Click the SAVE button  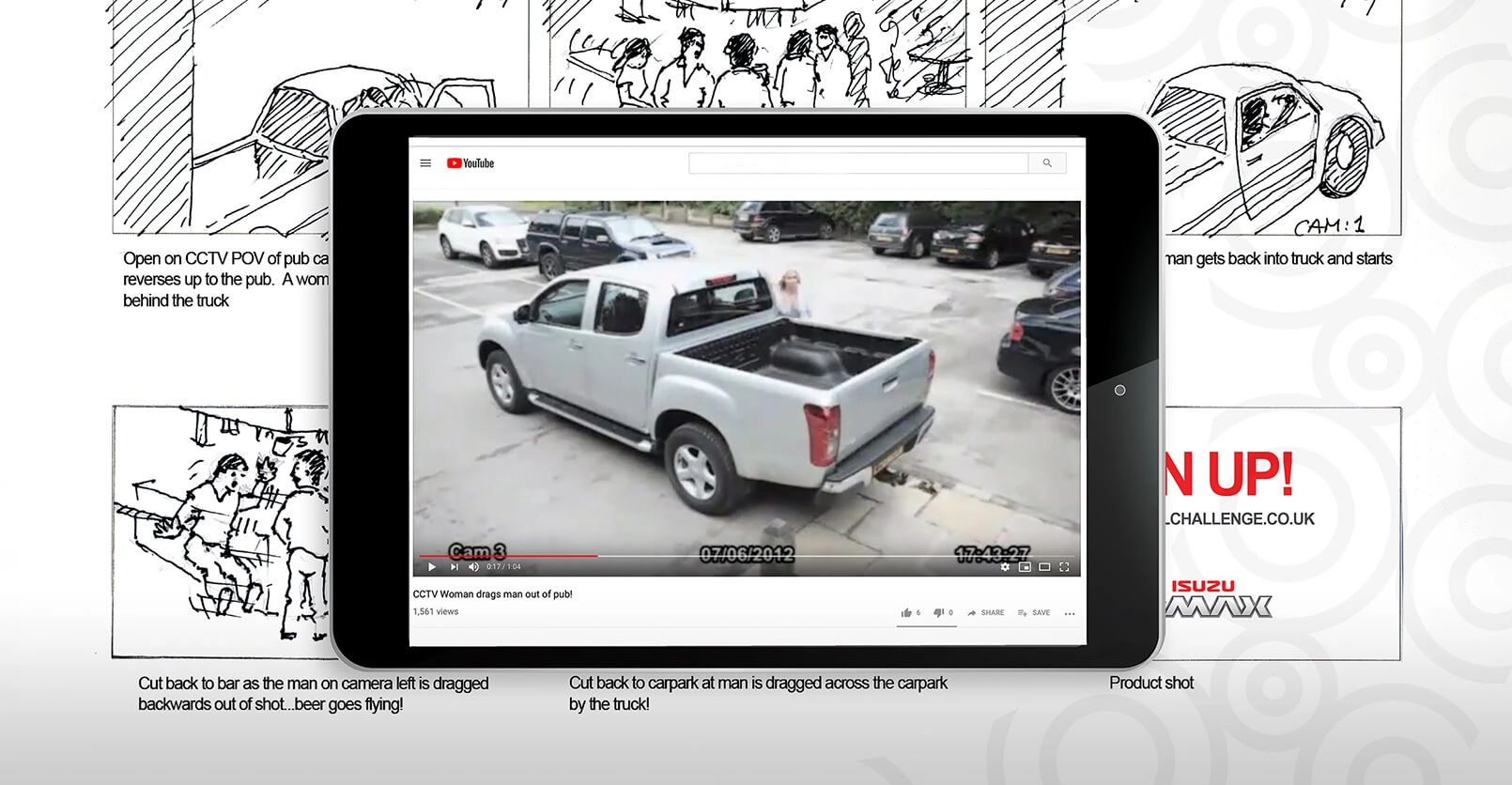1034,612
